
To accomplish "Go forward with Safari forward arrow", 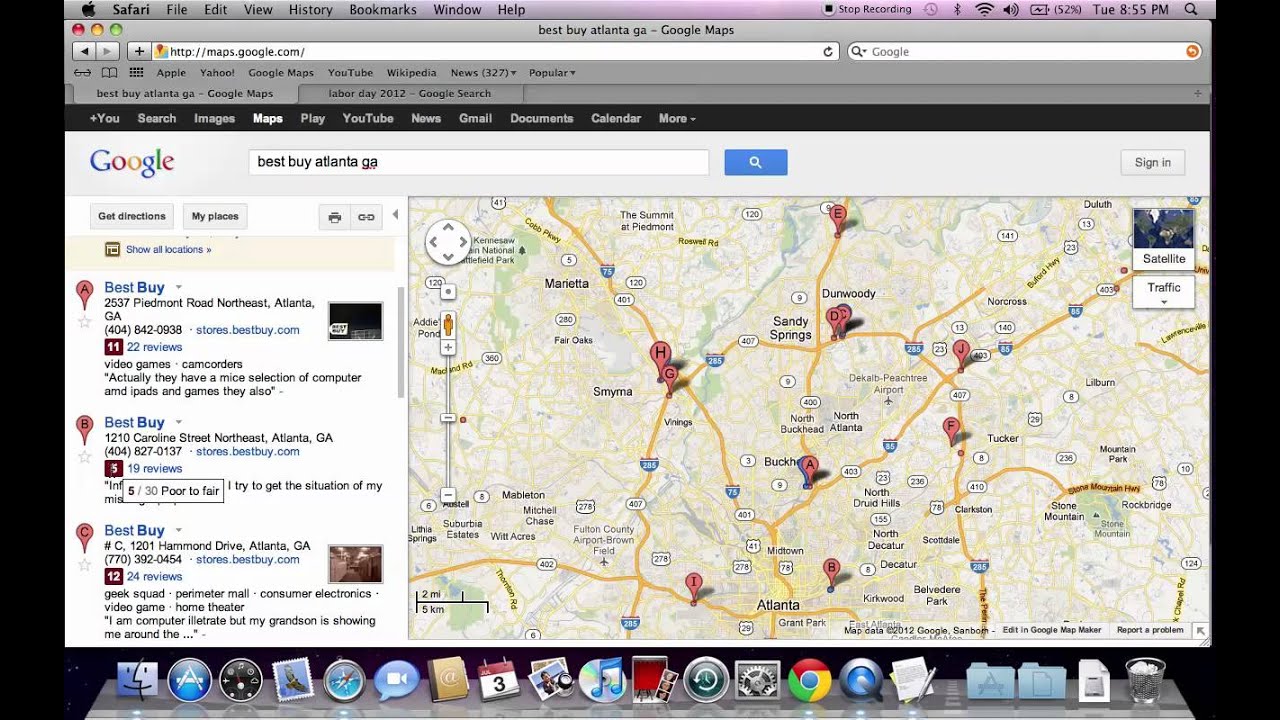I will point(108,51).
